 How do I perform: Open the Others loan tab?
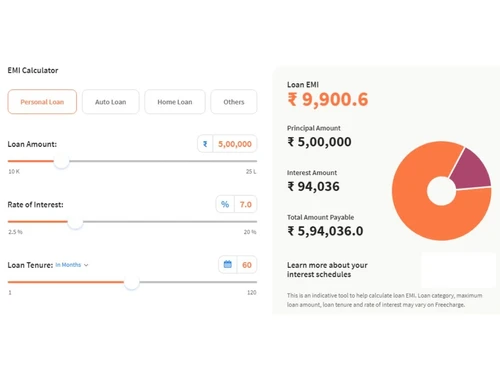click(x=234, y=102)
